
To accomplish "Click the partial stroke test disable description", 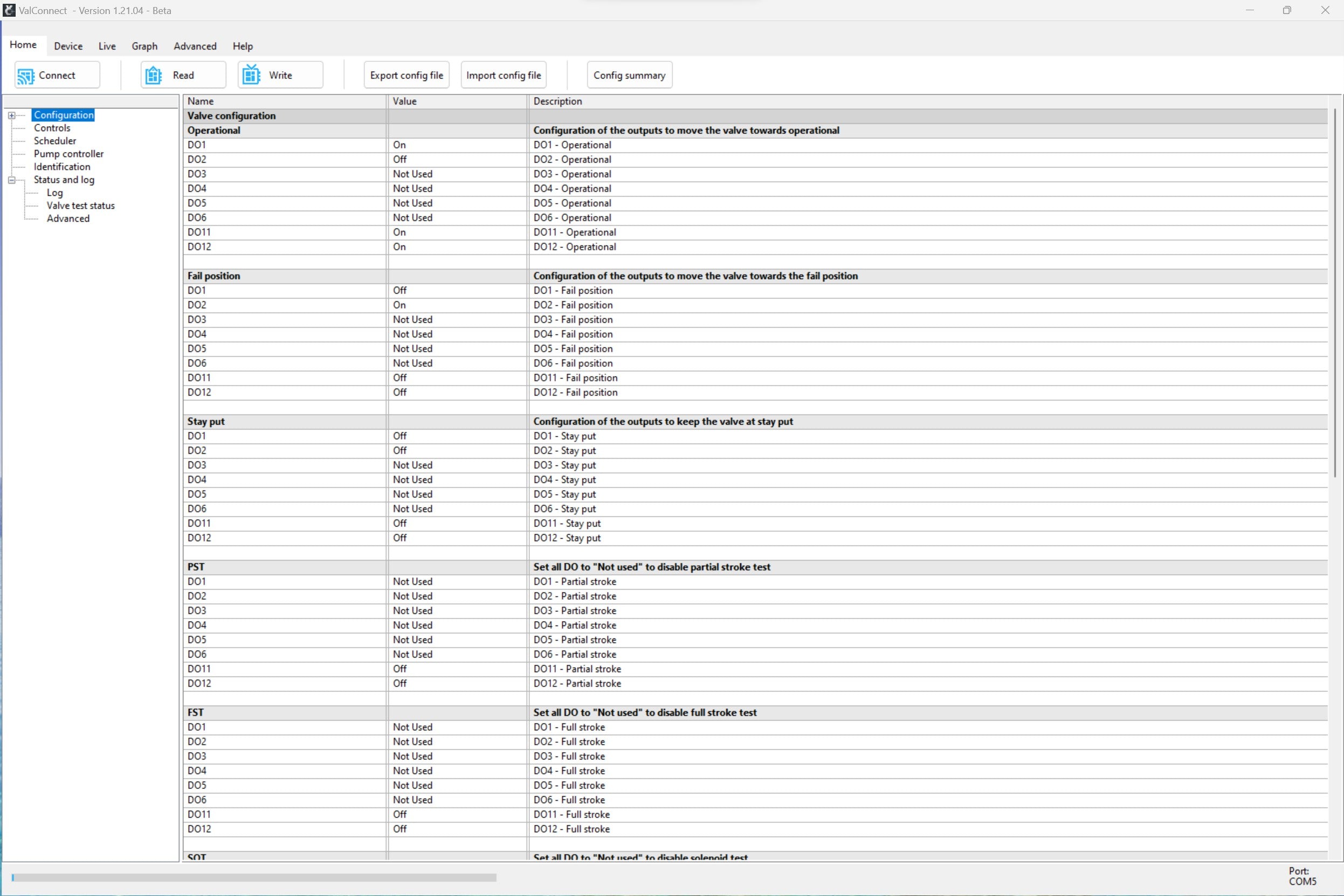I will (x=652, y=568).
